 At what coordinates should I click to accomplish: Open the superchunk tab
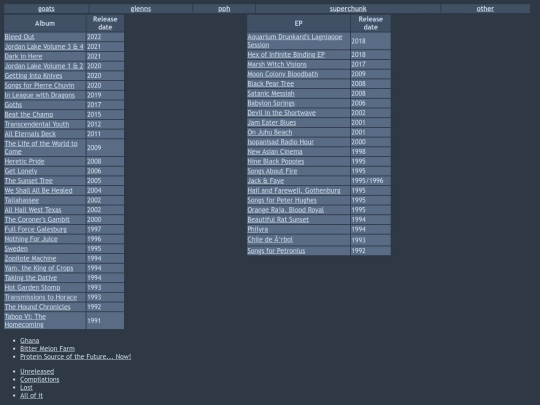[x=348, y=9]
